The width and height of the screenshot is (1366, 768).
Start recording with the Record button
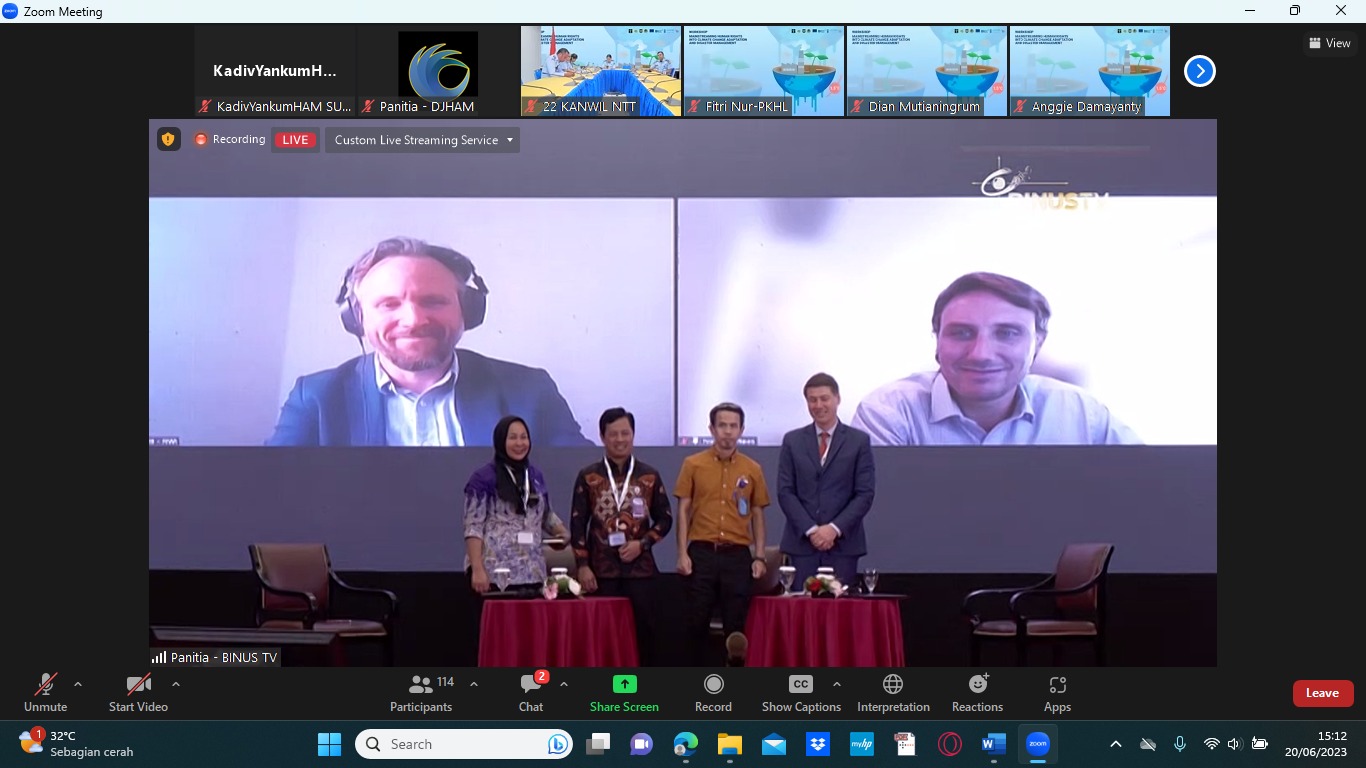click(713, 693)
